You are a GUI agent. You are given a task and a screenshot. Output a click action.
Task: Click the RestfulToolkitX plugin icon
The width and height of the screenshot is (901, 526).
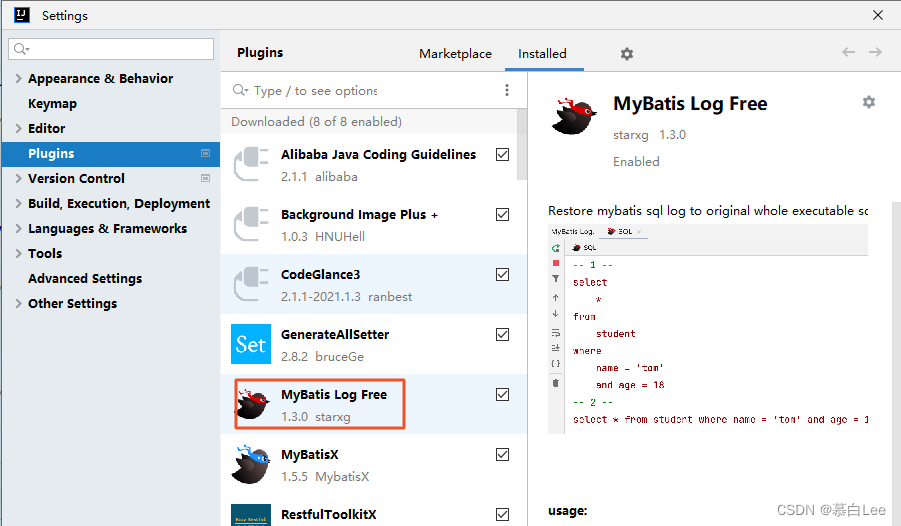[251, 515]
